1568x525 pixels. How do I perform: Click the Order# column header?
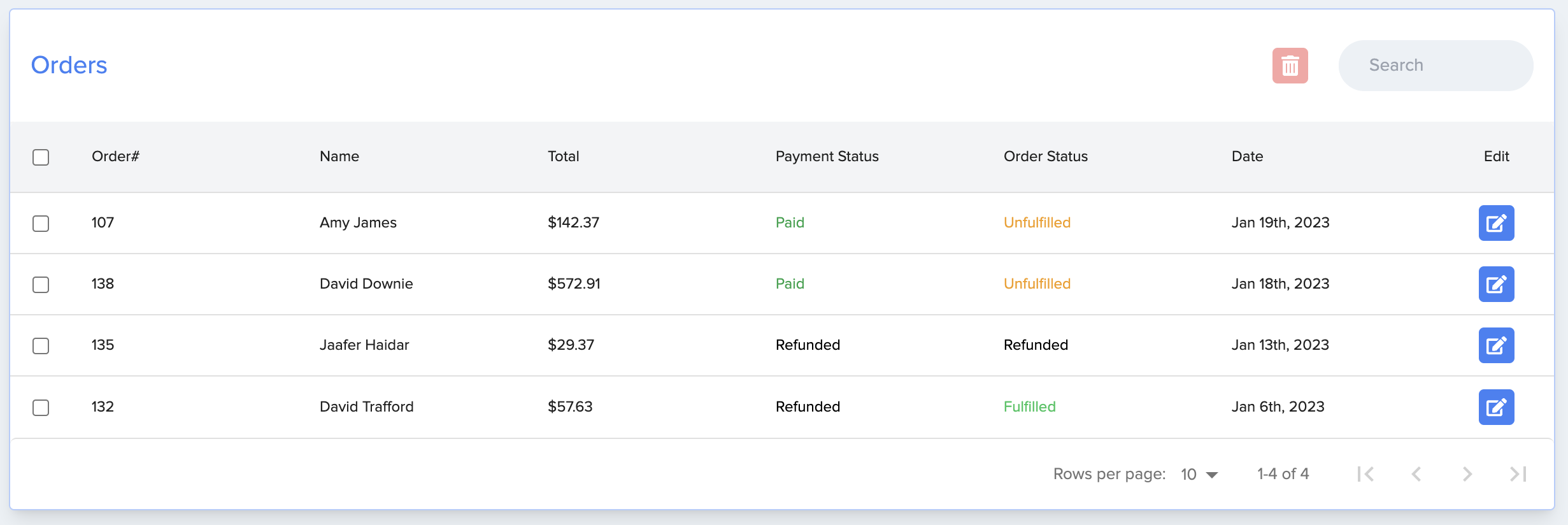115,157
